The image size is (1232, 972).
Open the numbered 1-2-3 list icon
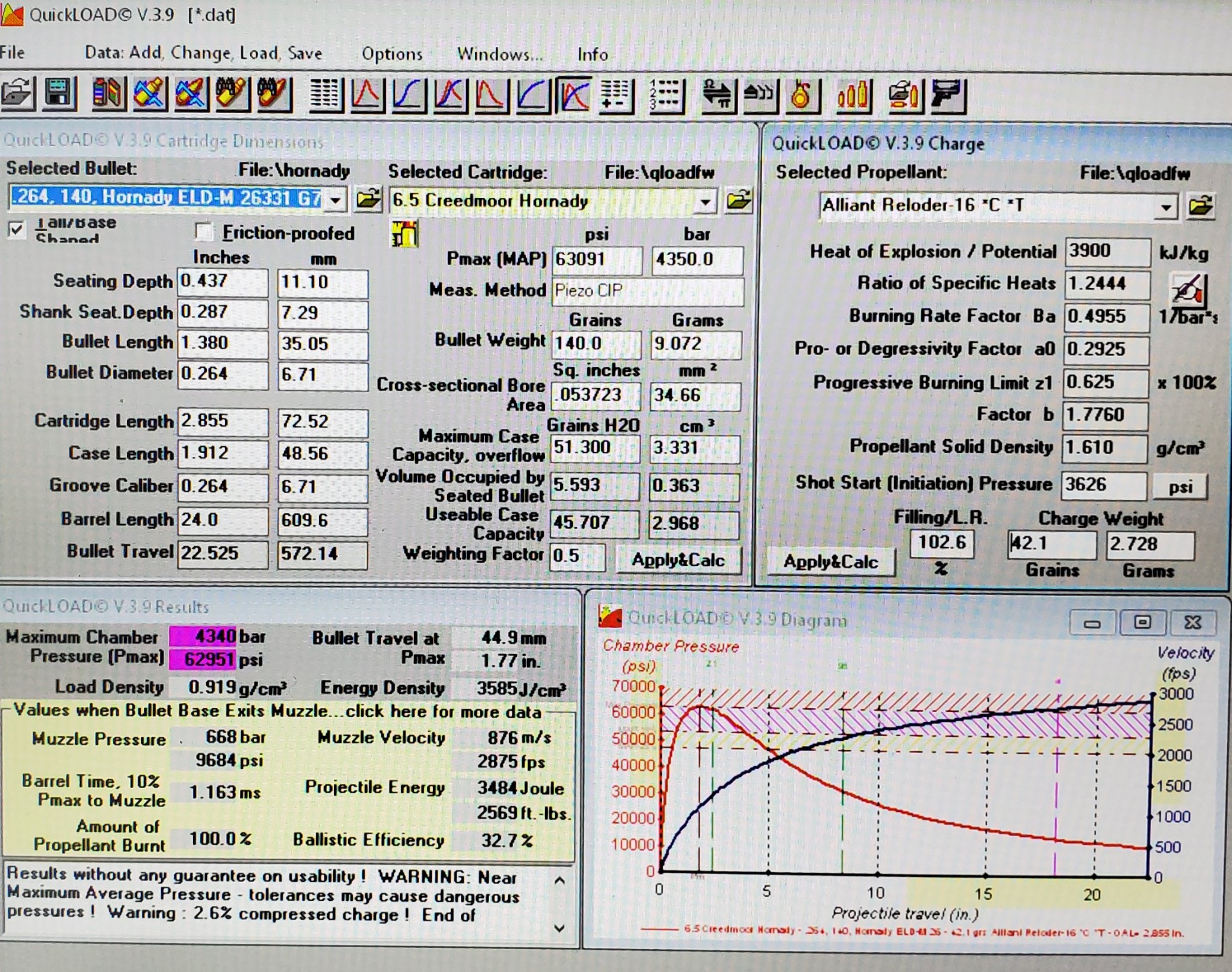point(665,96)
